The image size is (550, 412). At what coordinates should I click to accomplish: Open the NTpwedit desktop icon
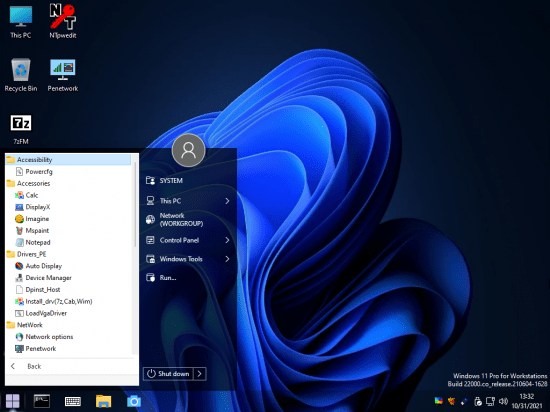click(x=63, y=21)
